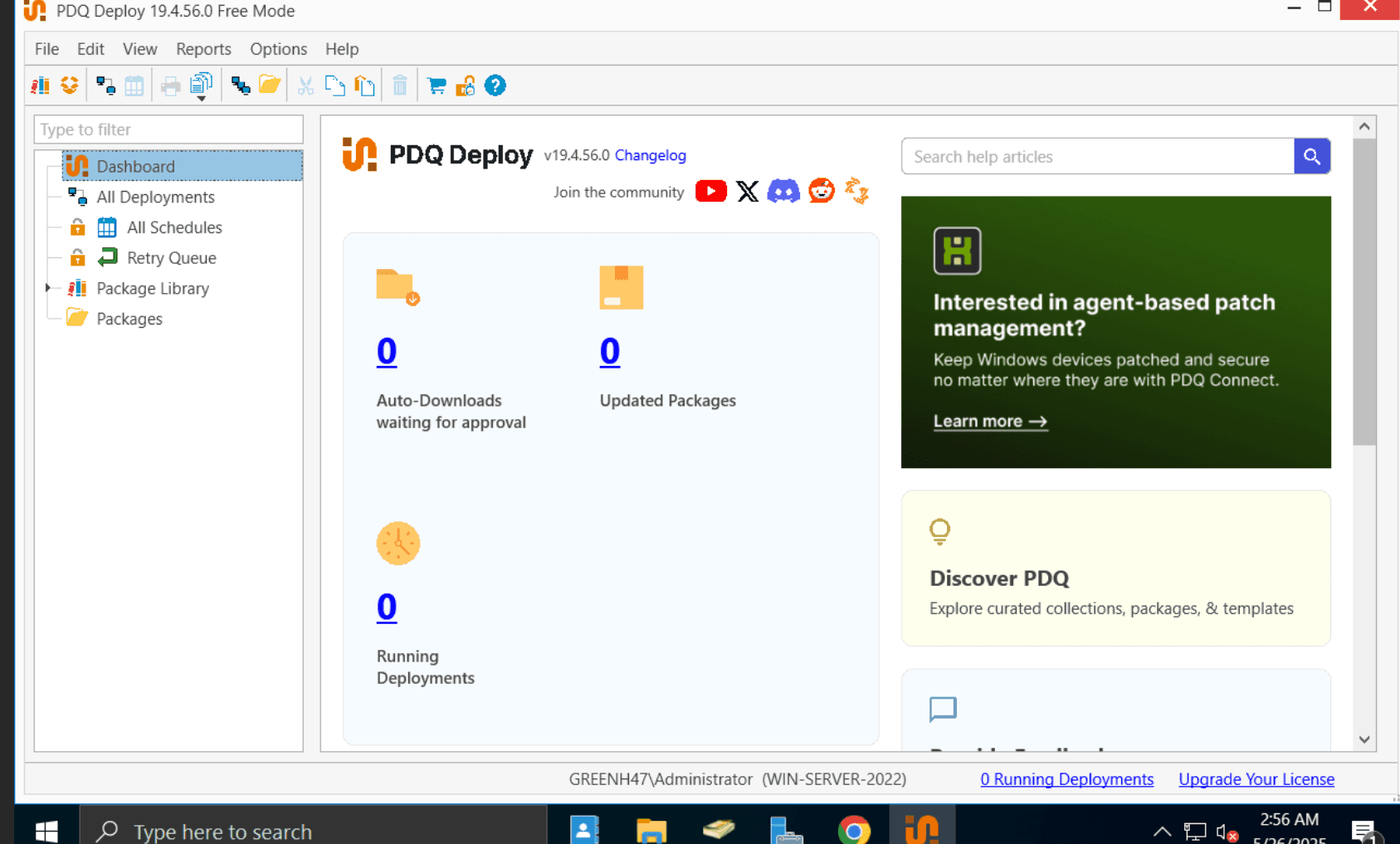Expand the Package Library tree node
Screen dimensions: 1400x844
[x=48, y=288]
